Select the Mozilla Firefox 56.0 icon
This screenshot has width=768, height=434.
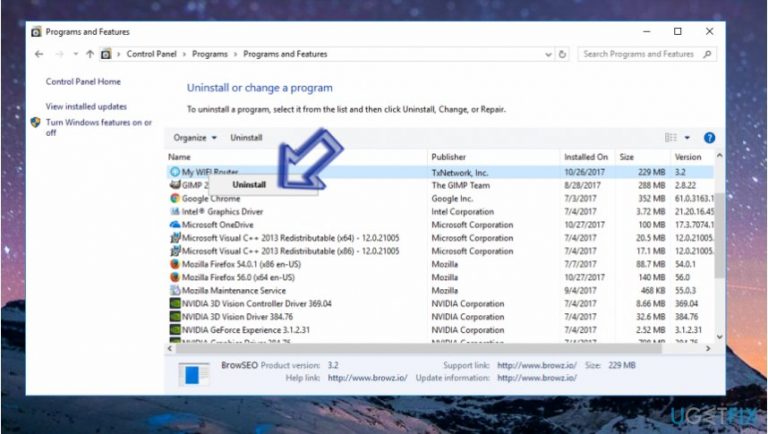[175, 277]
